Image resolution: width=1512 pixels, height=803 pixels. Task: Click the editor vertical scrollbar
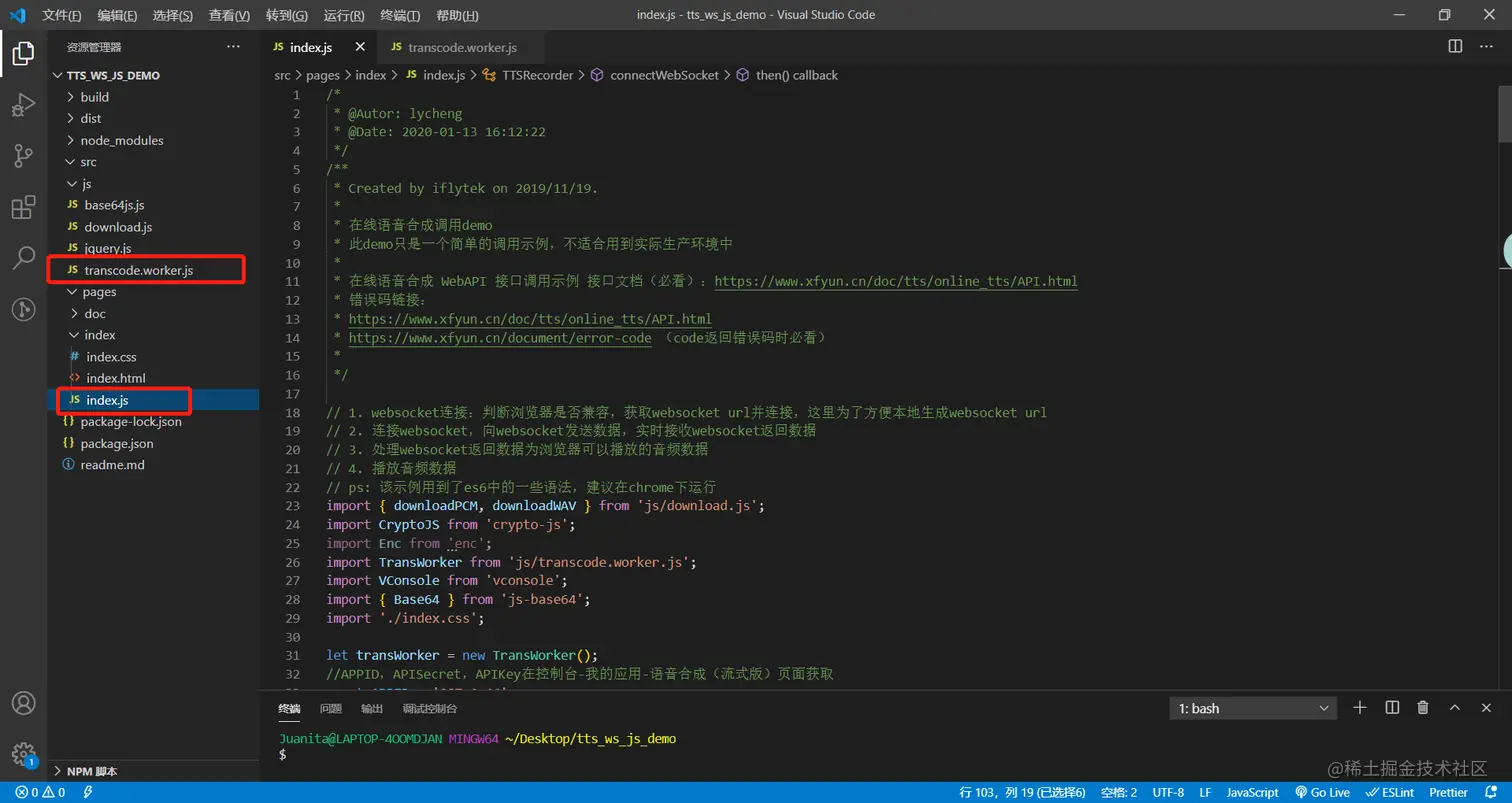1505,115
